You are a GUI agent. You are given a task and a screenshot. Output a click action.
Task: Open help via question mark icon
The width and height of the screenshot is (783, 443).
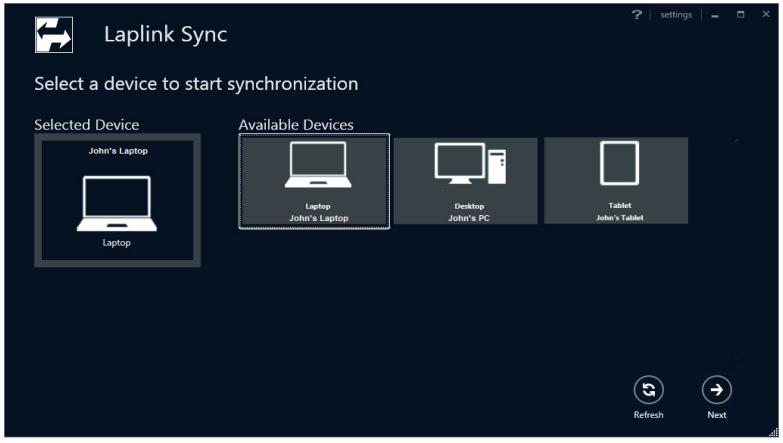tap(636, 15)
